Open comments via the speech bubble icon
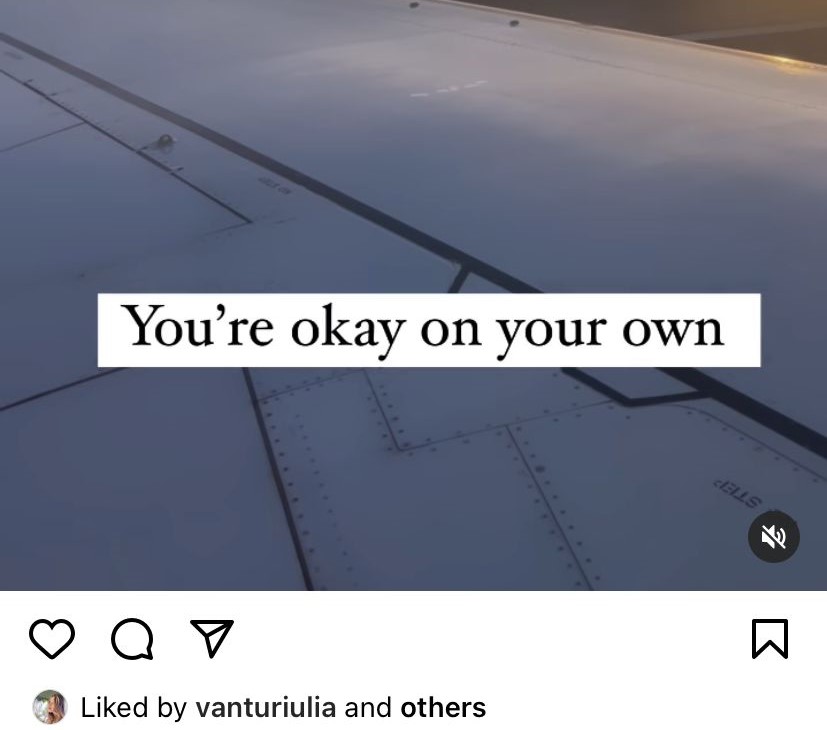The image size is (827, 730). click(x=132, y=639)
